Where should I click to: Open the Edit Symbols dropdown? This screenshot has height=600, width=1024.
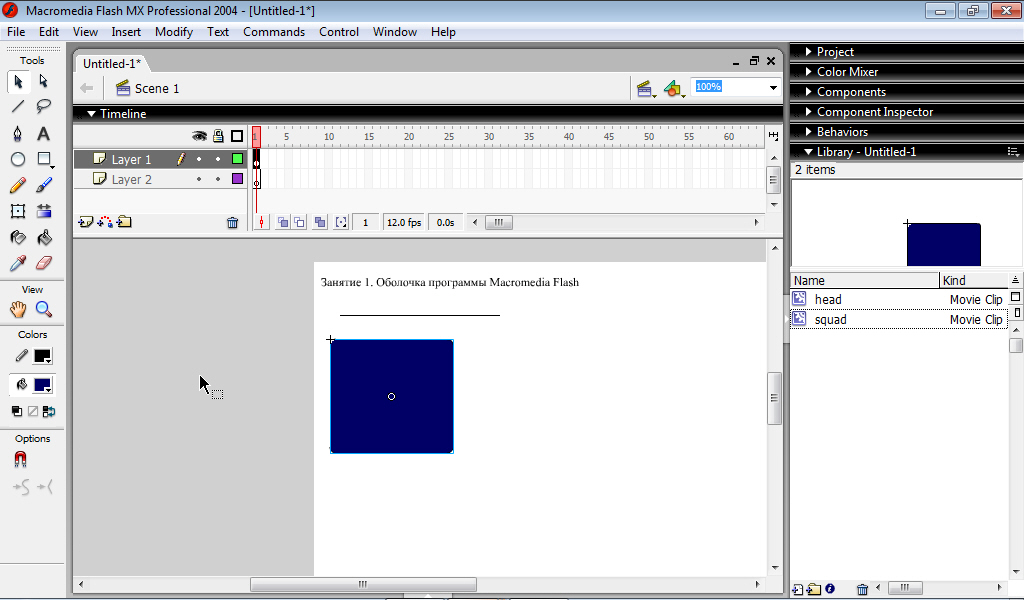click(674, 89)
